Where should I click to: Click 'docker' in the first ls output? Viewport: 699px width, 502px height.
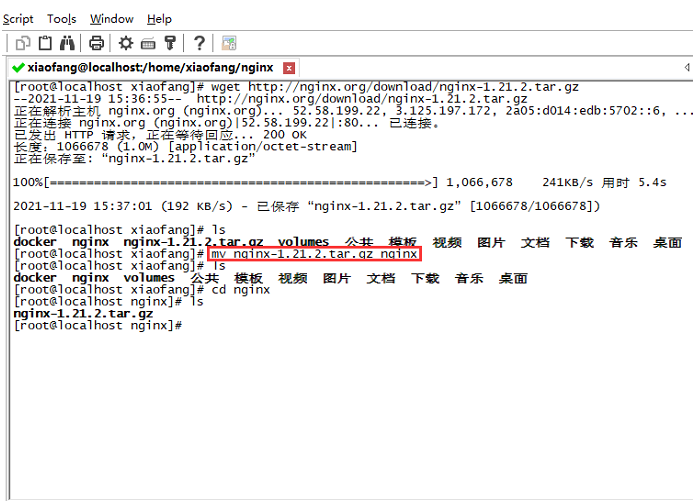[x=35, y=242]
